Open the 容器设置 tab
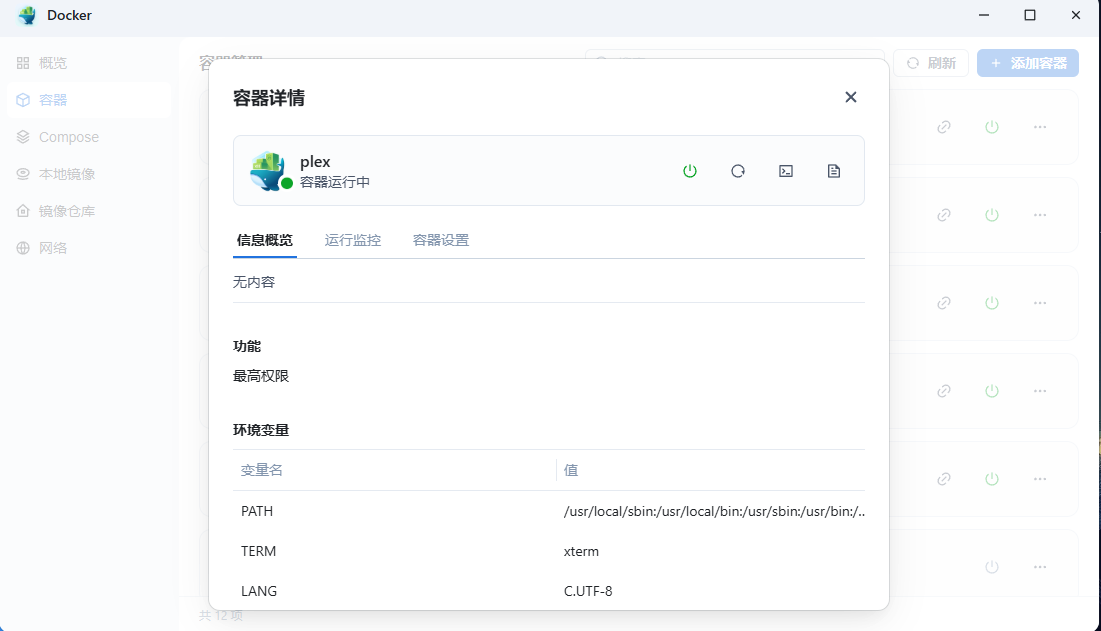1101x631 pixels. (441, 240)
